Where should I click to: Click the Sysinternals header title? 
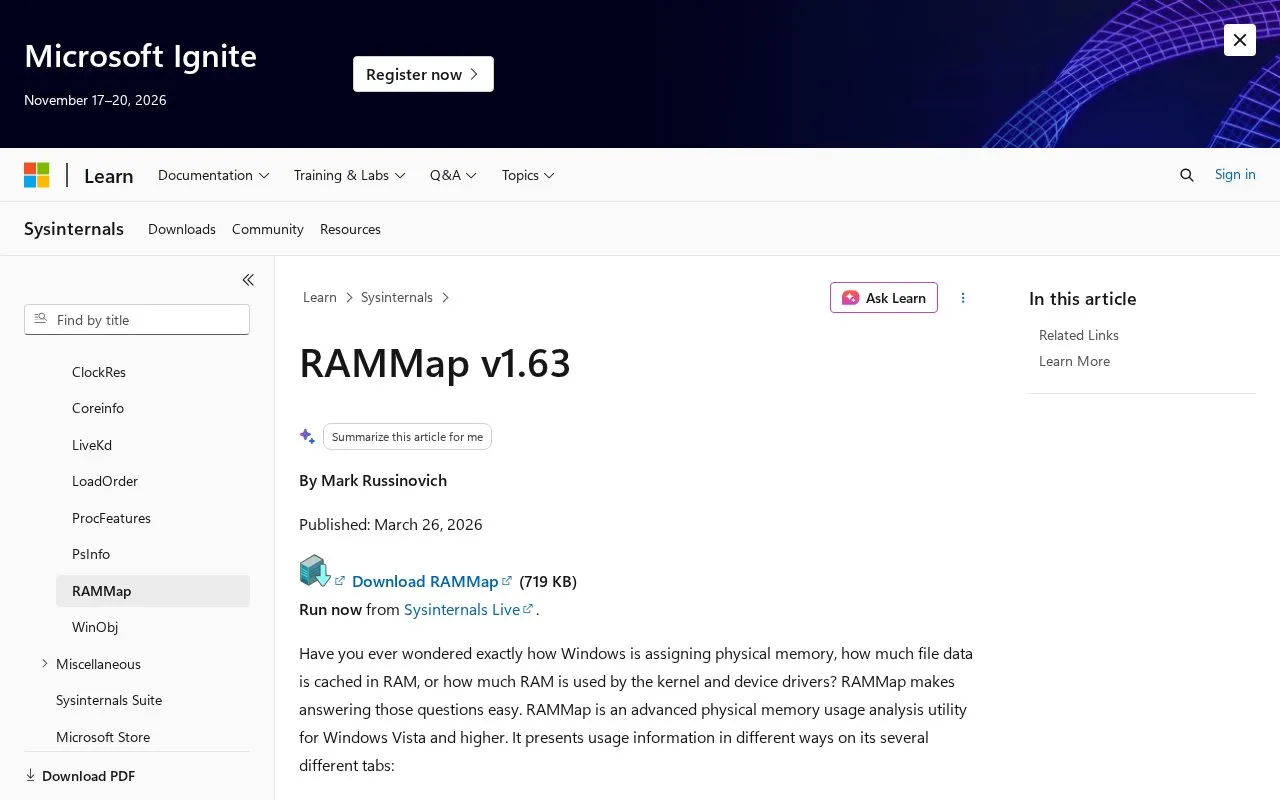click(74, 229)
